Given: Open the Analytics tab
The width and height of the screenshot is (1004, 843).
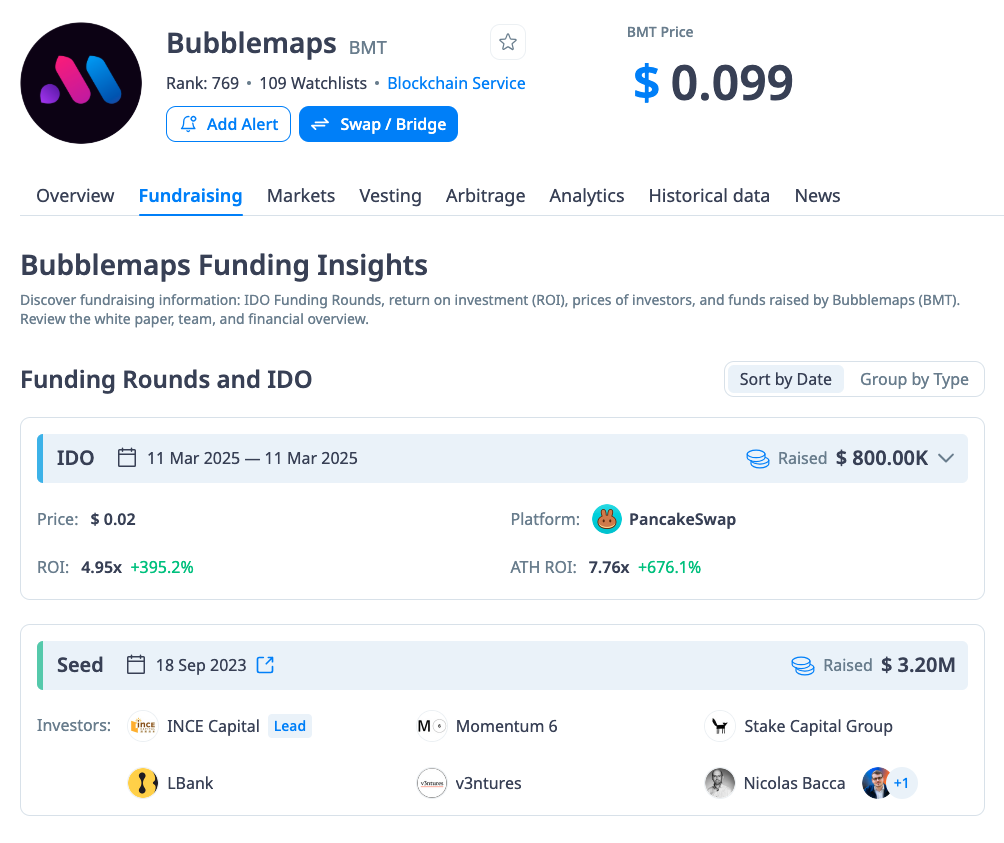Looking at the screenshot, I should coord(586,195).
